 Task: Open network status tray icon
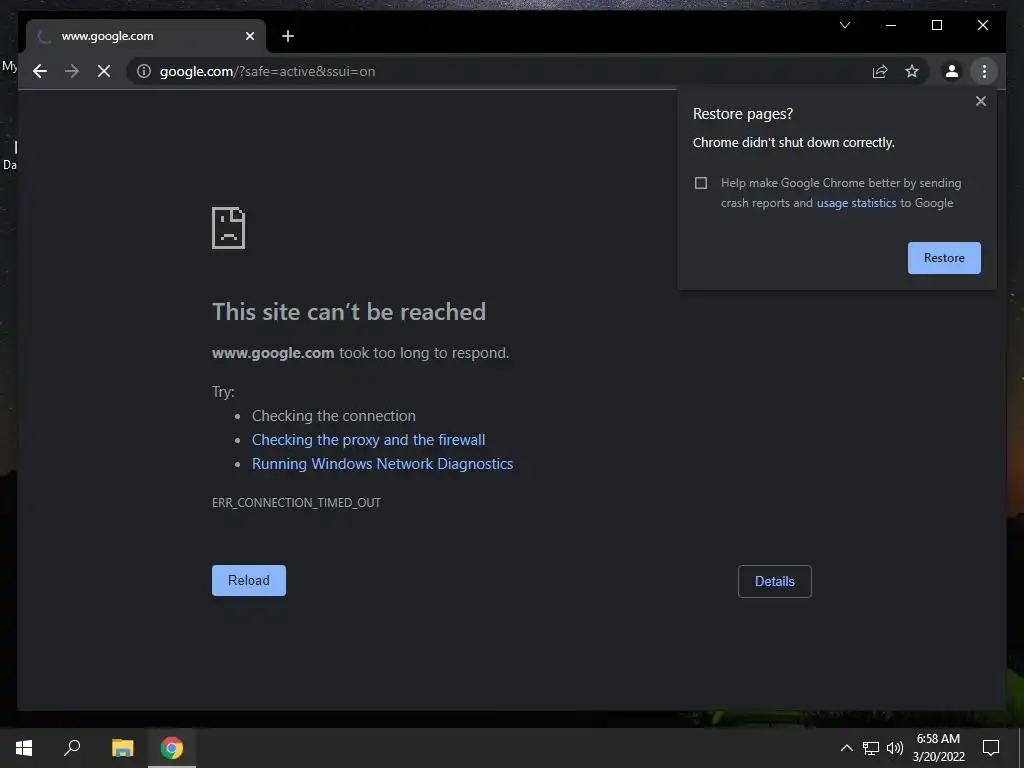tap(871, 748)
